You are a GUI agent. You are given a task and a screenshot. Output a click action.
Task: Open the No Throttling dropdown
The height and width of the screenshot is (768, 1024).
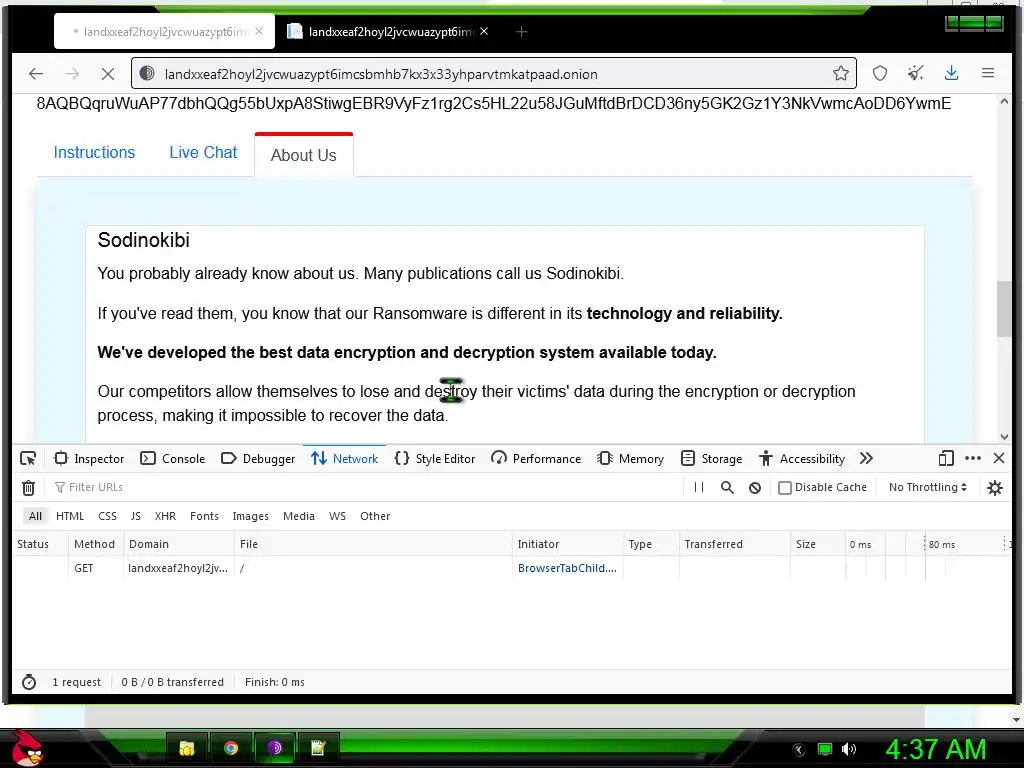pos(927,487)
